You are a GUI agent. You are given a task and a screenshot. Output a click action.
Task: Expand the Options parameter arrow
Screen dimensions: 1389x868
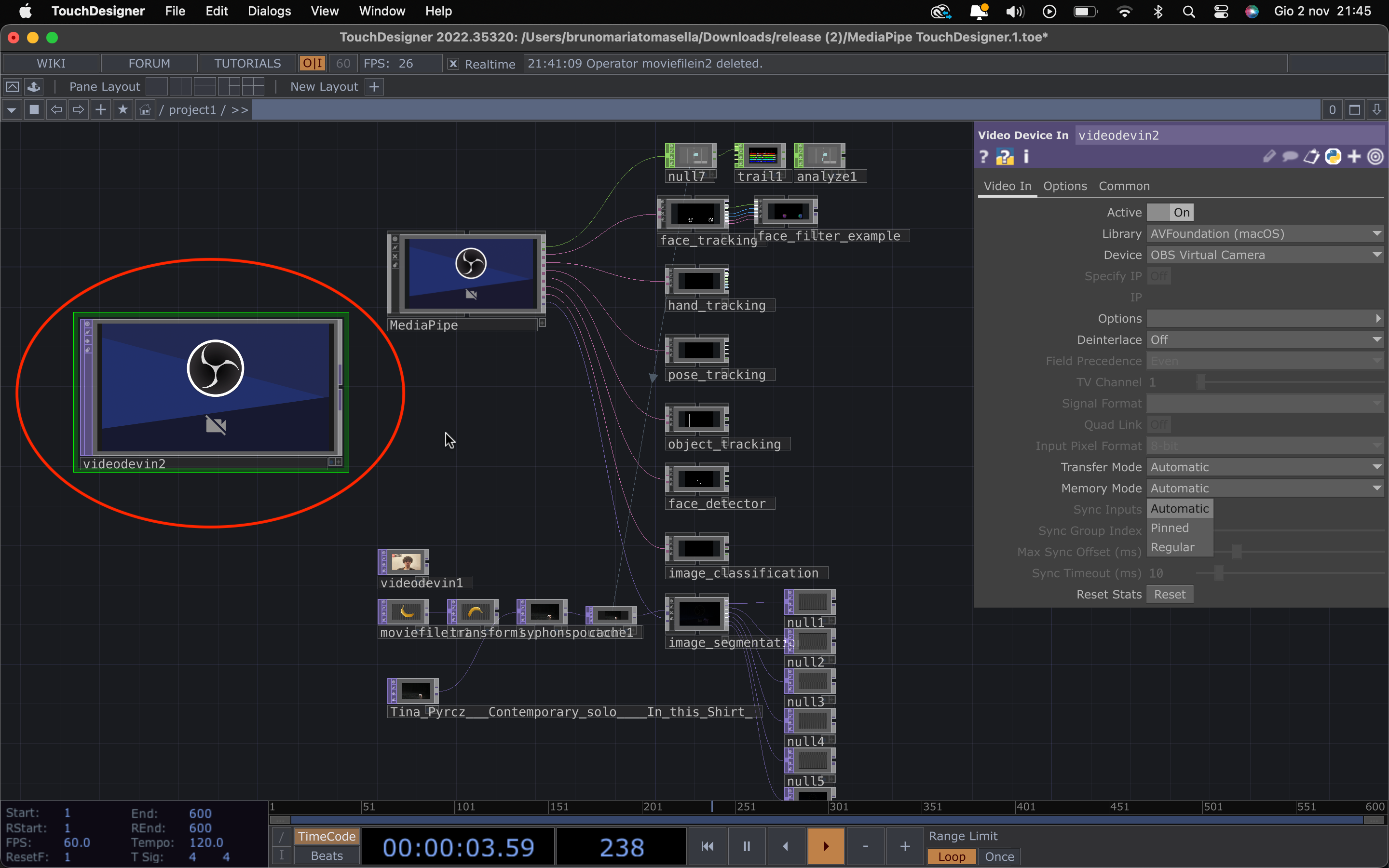pyautogui.click(x=1378, y=319)
